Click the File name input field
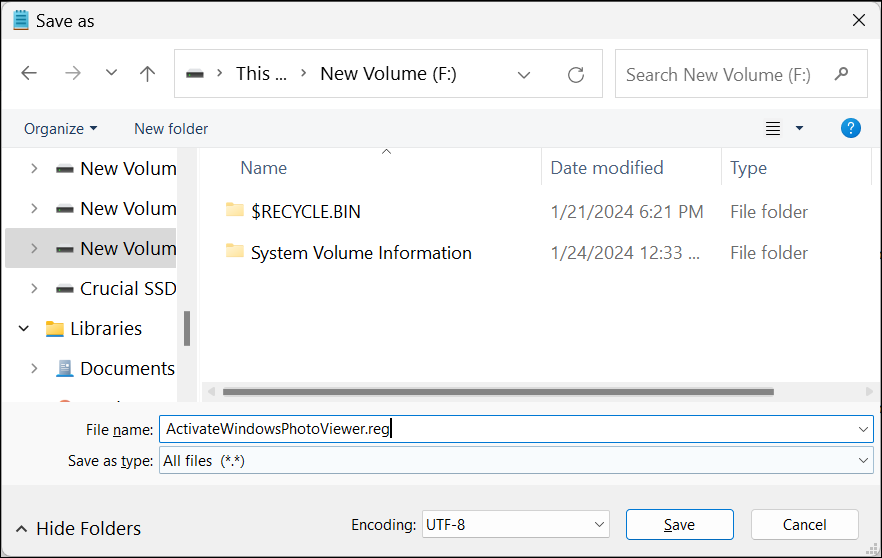 (x=516, y=429)
